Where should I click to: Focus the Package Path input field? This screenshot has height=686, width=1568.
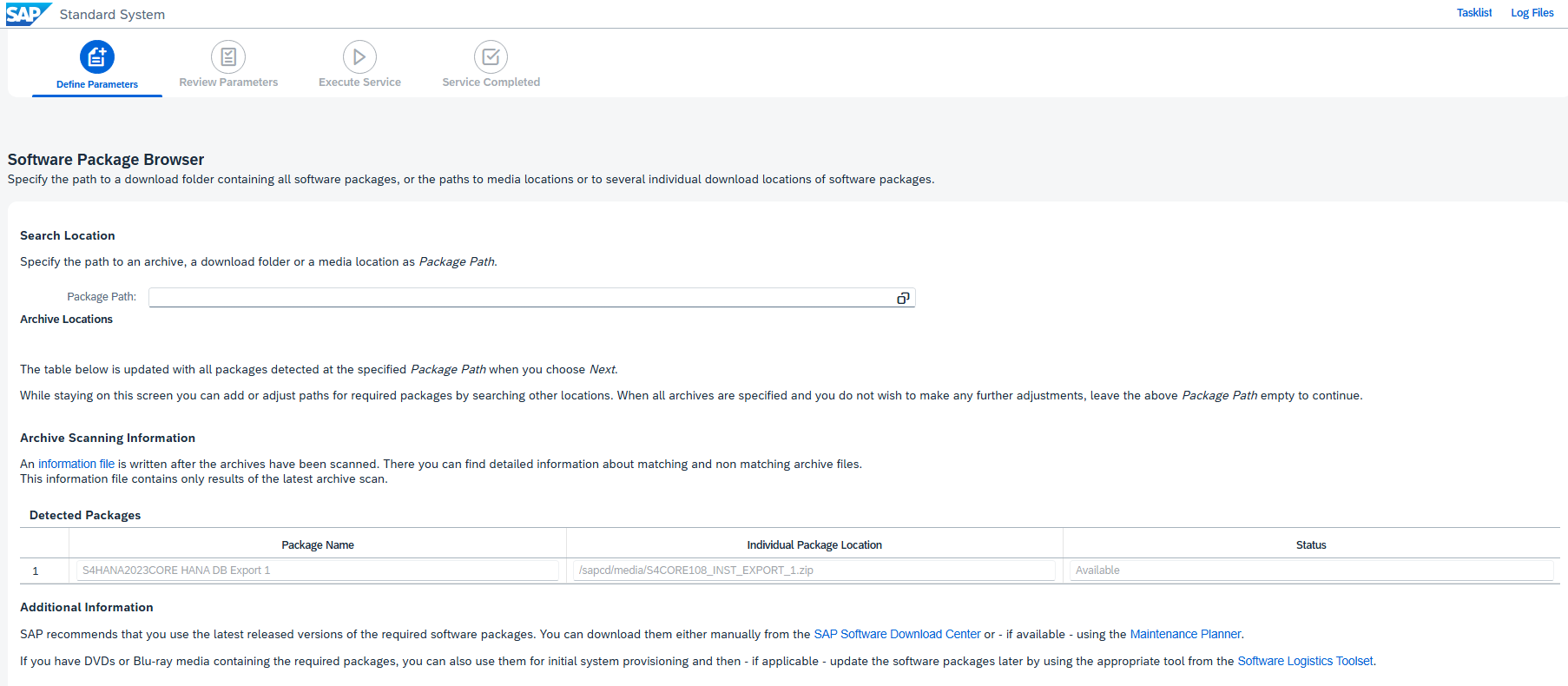point(531,298)
